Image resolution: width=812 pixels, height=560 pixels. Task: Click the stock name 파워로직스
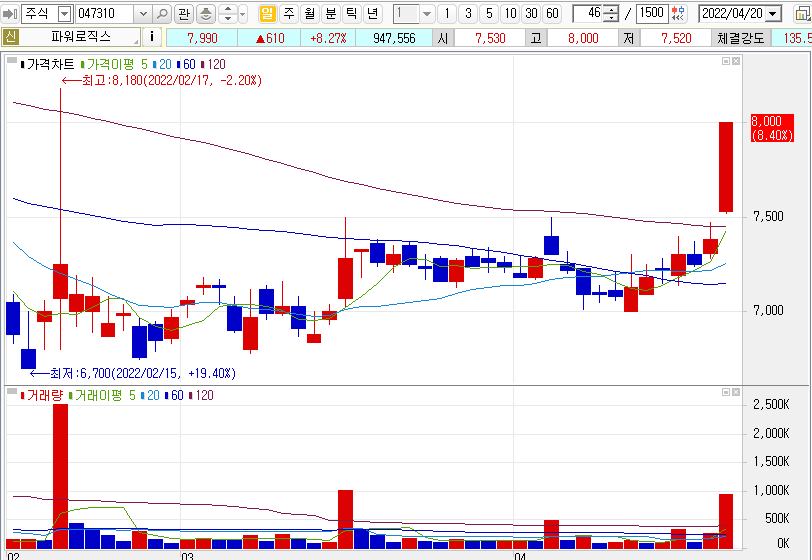pos(80,37)
